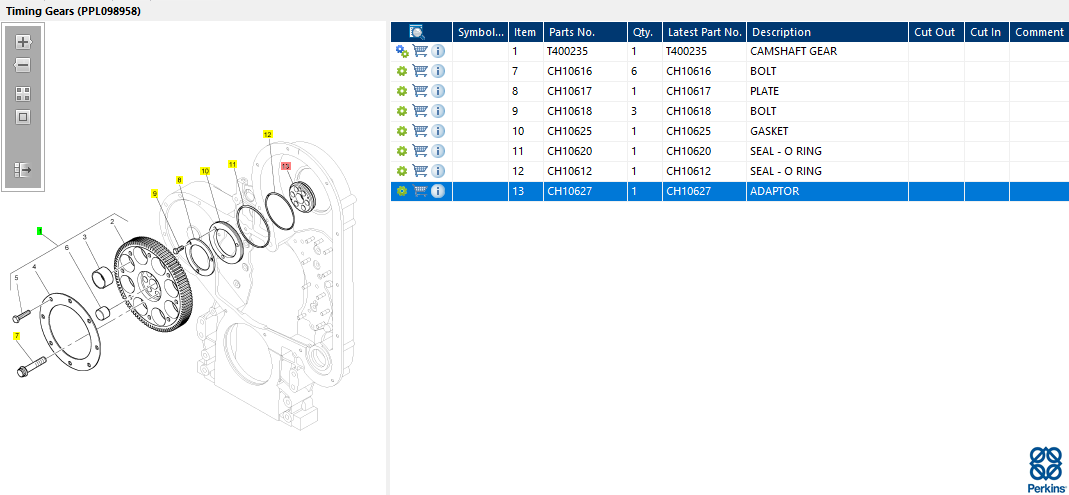The width and height of the screenshot is (1069, 495).
Task: Add gasket CH10625 to the cart
Action: [420, 131]
